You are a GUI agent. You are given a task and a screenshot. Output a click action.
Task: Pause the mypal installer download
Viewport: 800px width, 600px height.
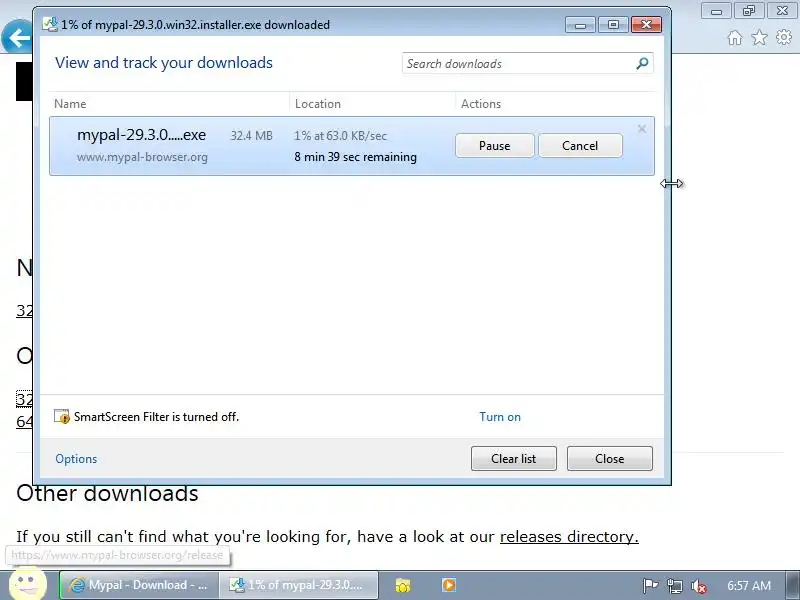click(494, 146)
